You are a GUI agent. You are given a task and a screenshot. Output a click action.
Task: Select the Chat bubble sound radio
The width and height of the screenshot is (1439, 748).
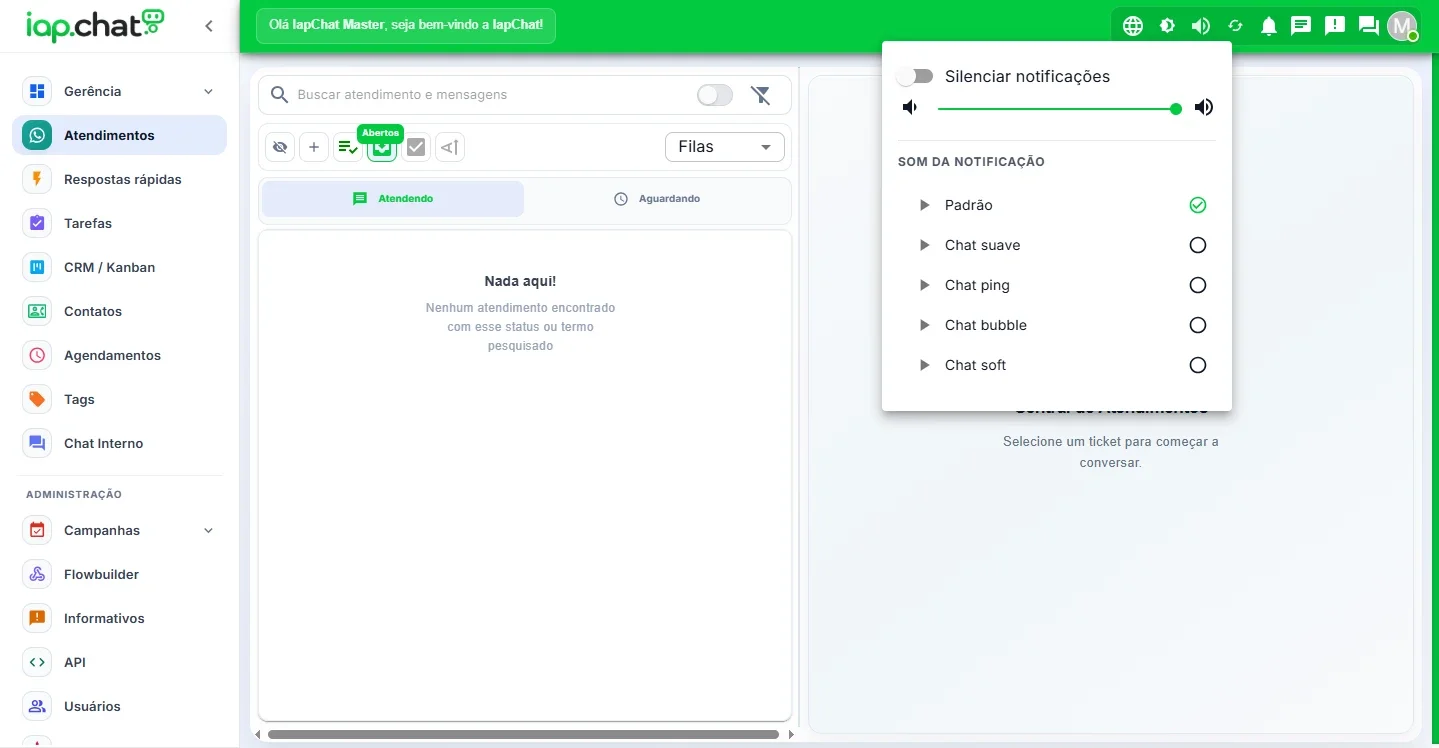tap(1198, 325)
